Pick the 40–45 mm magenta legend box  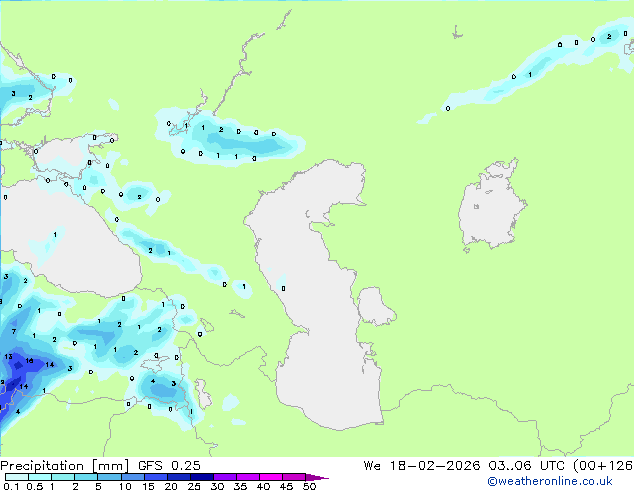click(x=271, y=477)
